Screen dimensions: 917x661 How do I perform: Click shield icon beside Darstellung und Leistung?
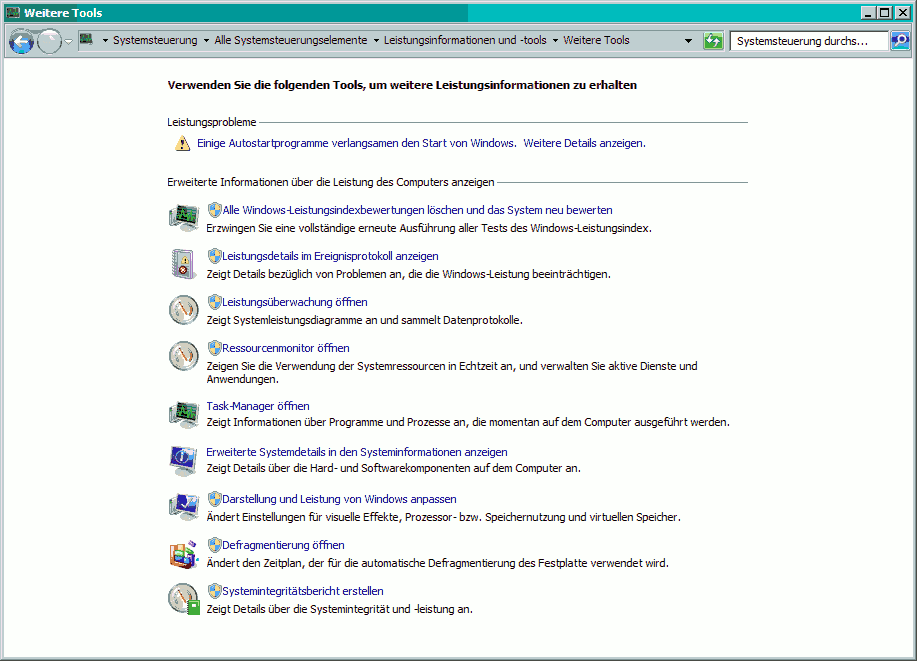click(x=214, y=498)
